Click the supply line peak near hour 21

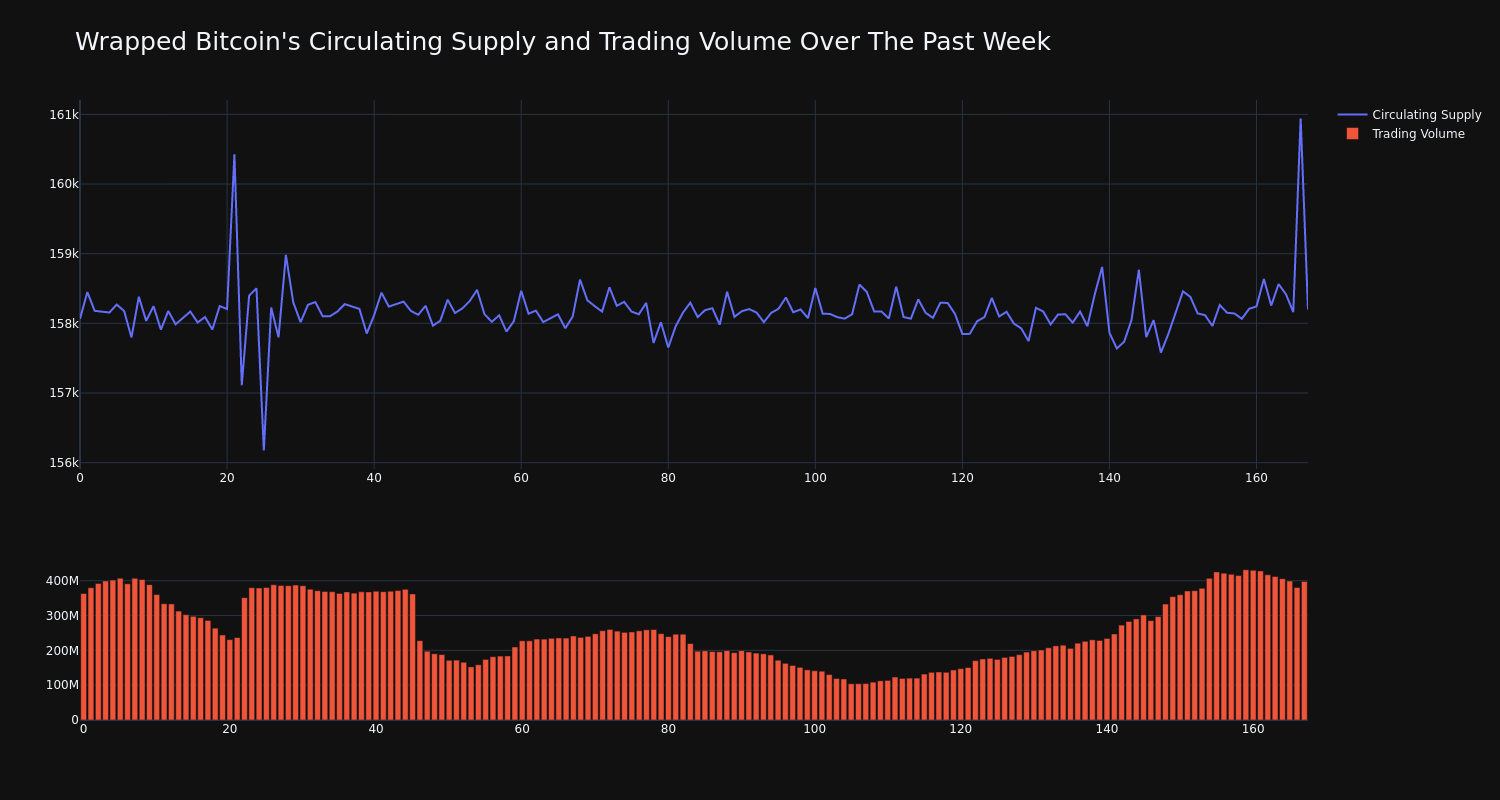click(234, 155)
